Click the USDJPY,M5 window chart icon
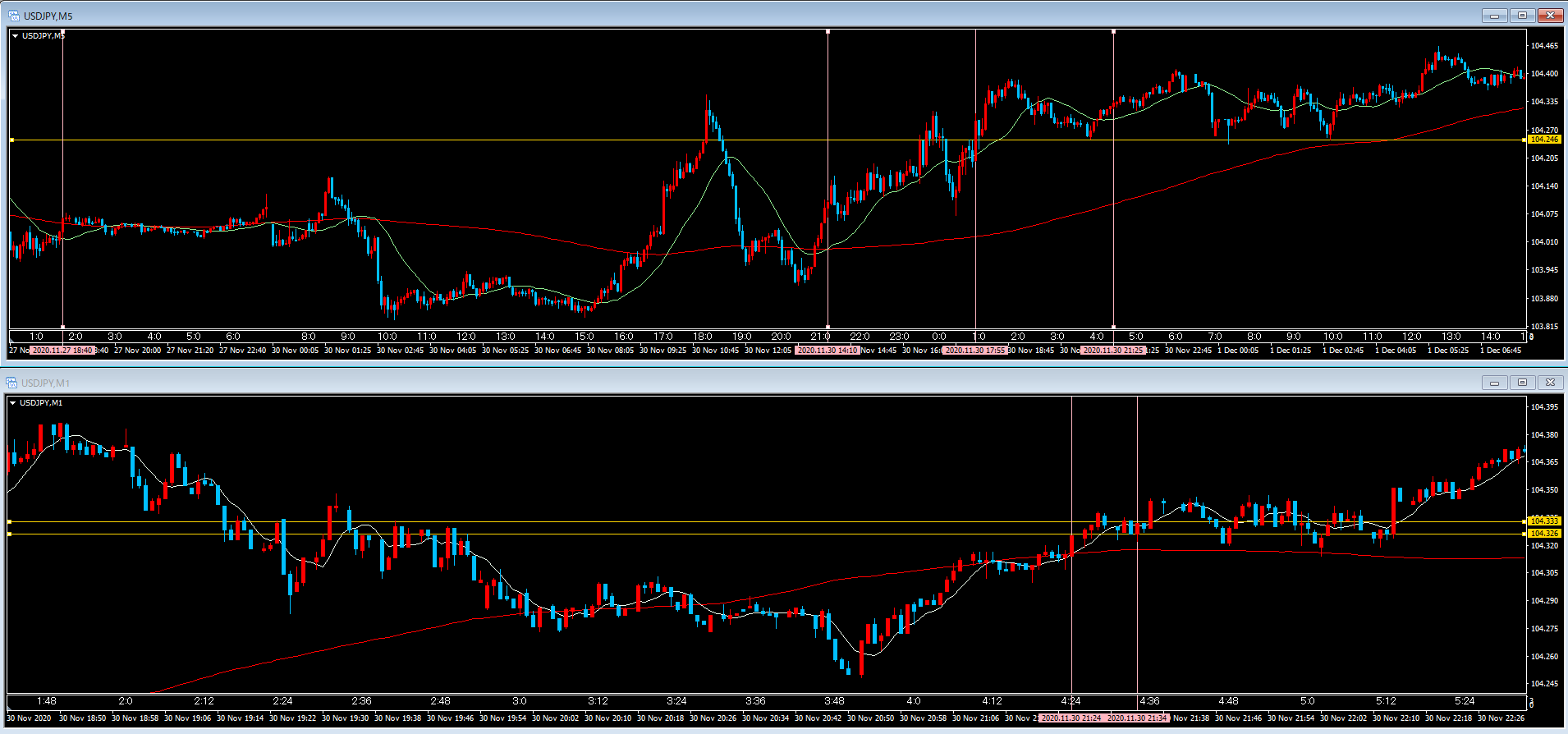Screen dimensions: 1568x734 point(13,16)
